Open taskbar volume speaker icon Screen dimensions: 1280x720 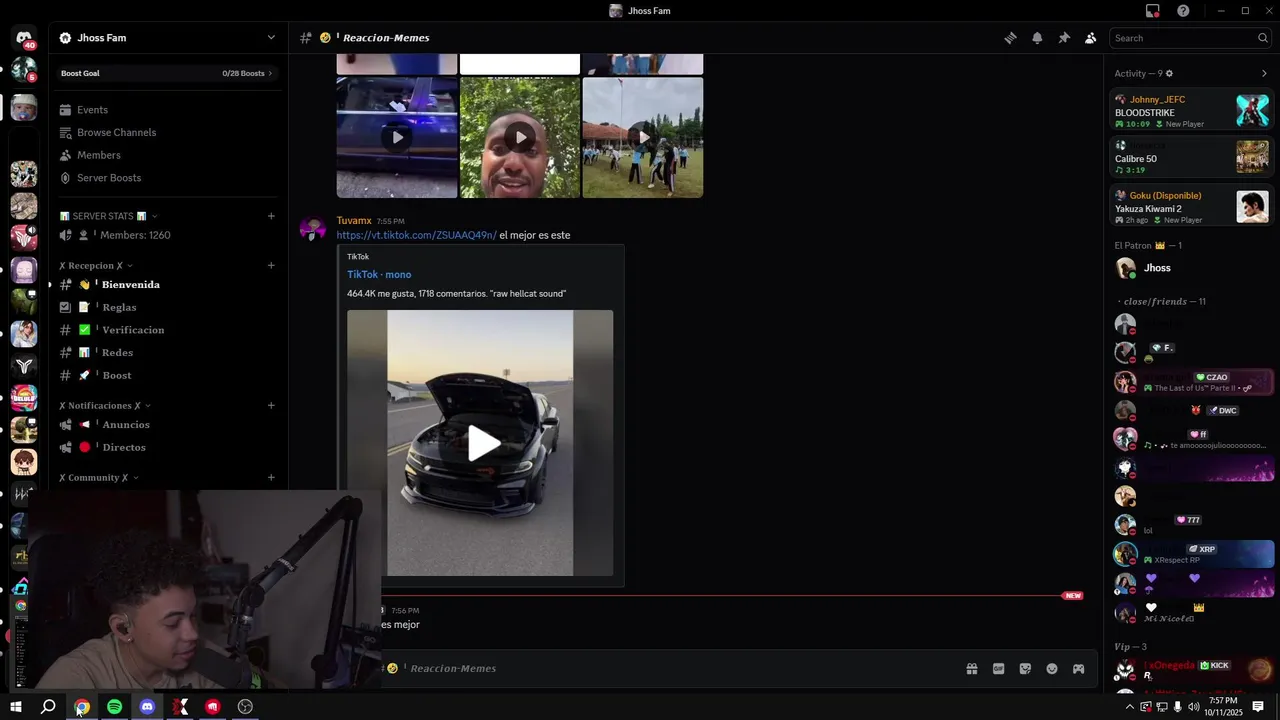[x=1194, y=707]
